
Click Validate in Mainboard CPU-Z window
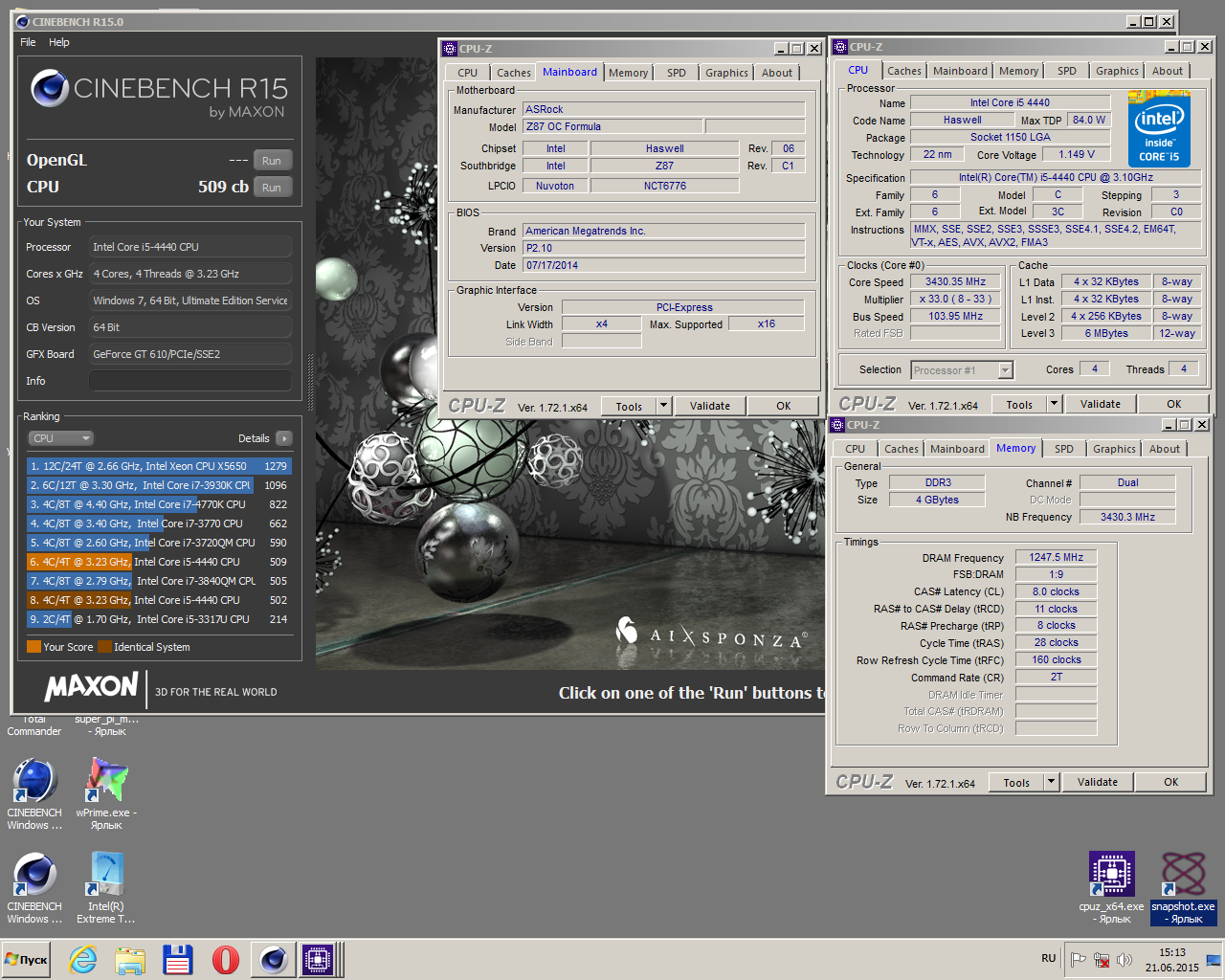tap(710, 406)
